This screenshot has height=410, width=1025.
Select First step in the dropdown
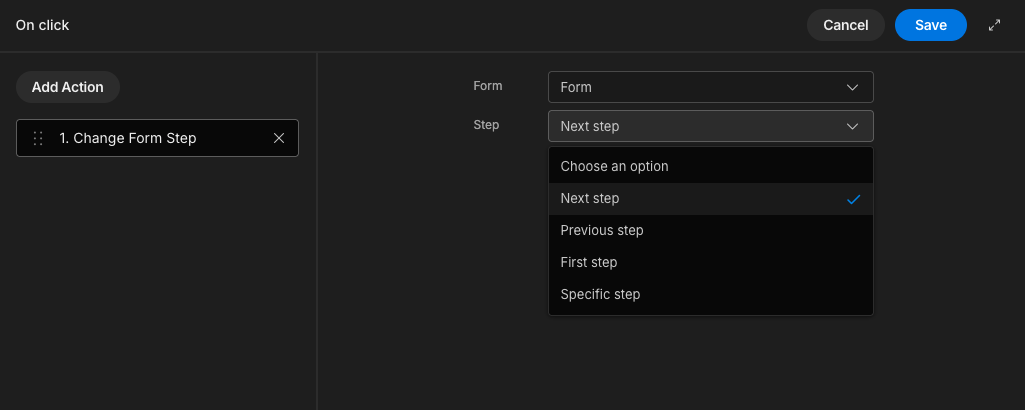coord(711,262)
